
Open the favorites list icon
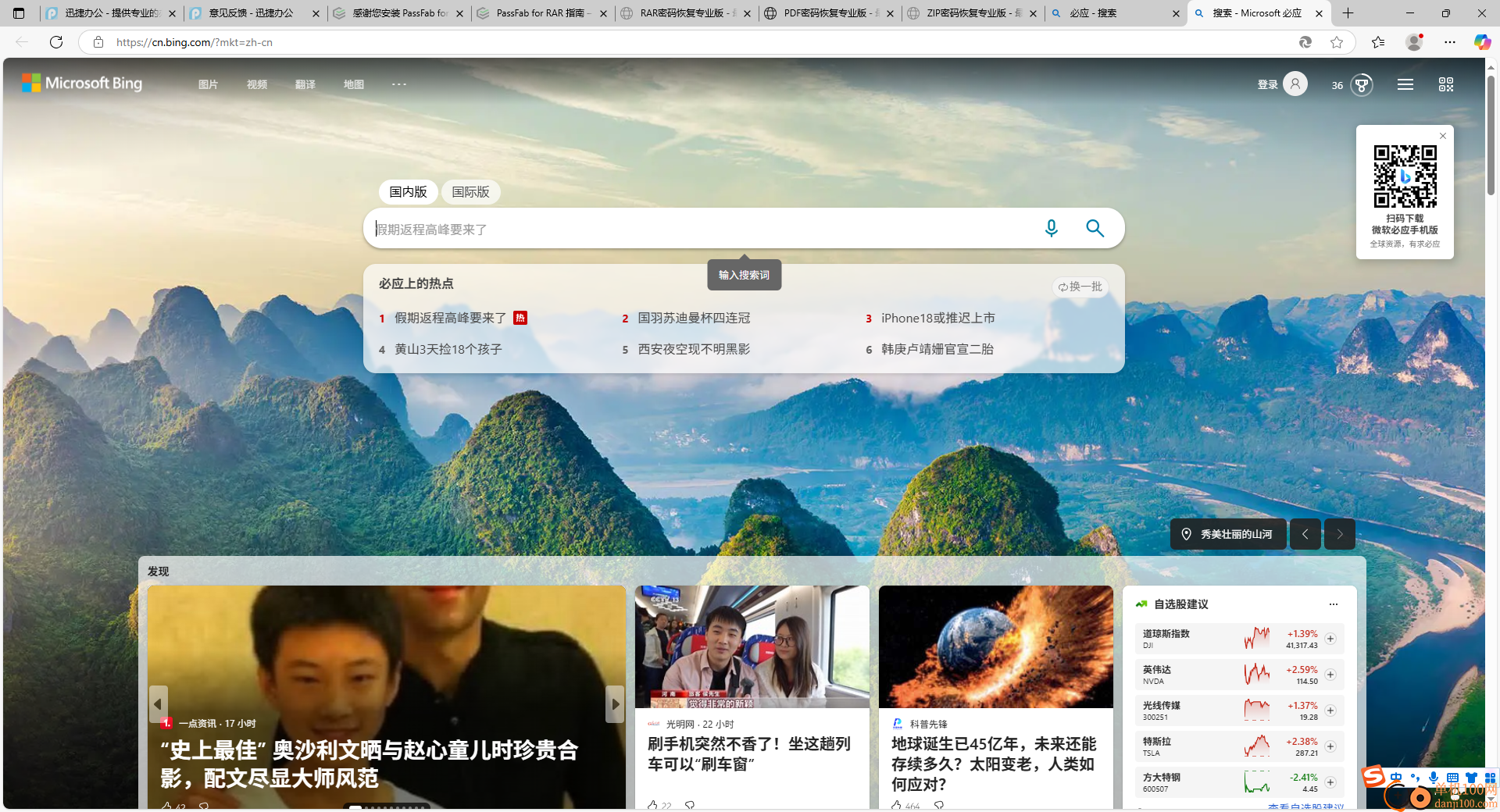[1378, 42]
